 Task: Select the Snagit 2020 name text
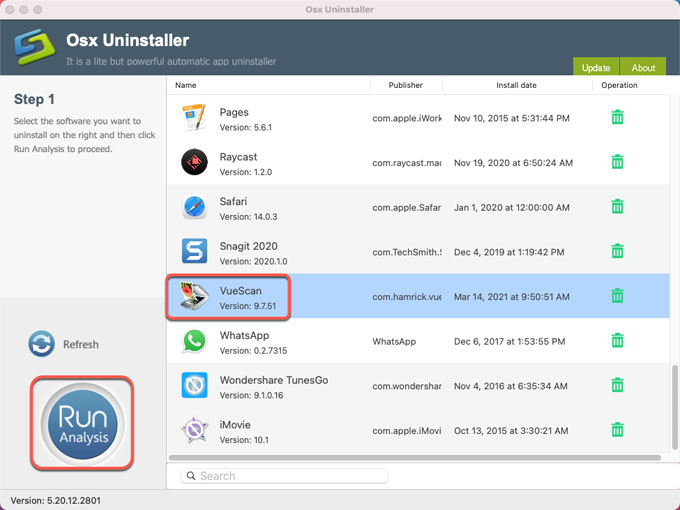pos(248,246)
